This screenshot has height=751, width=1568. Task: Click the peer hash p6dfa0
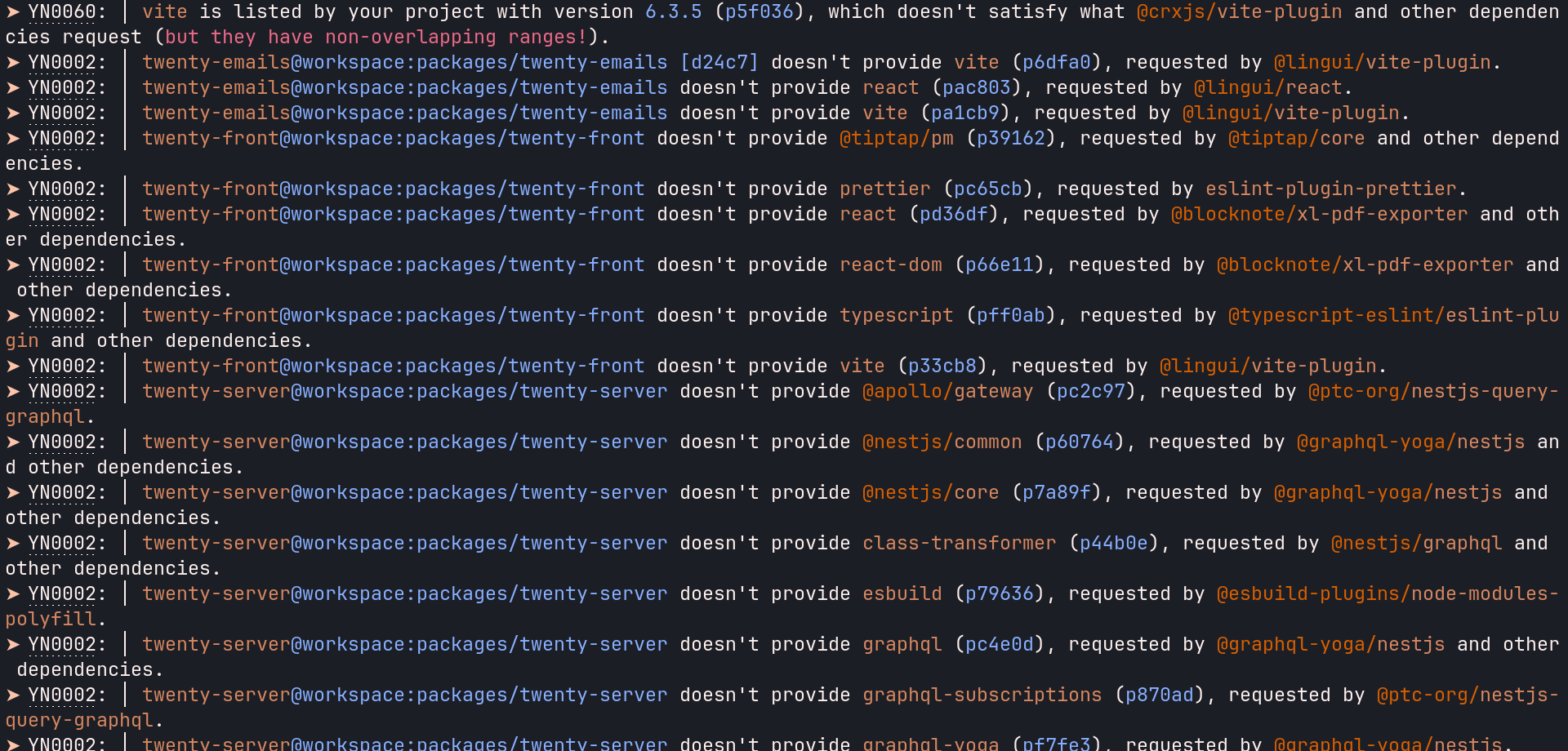1057,63
